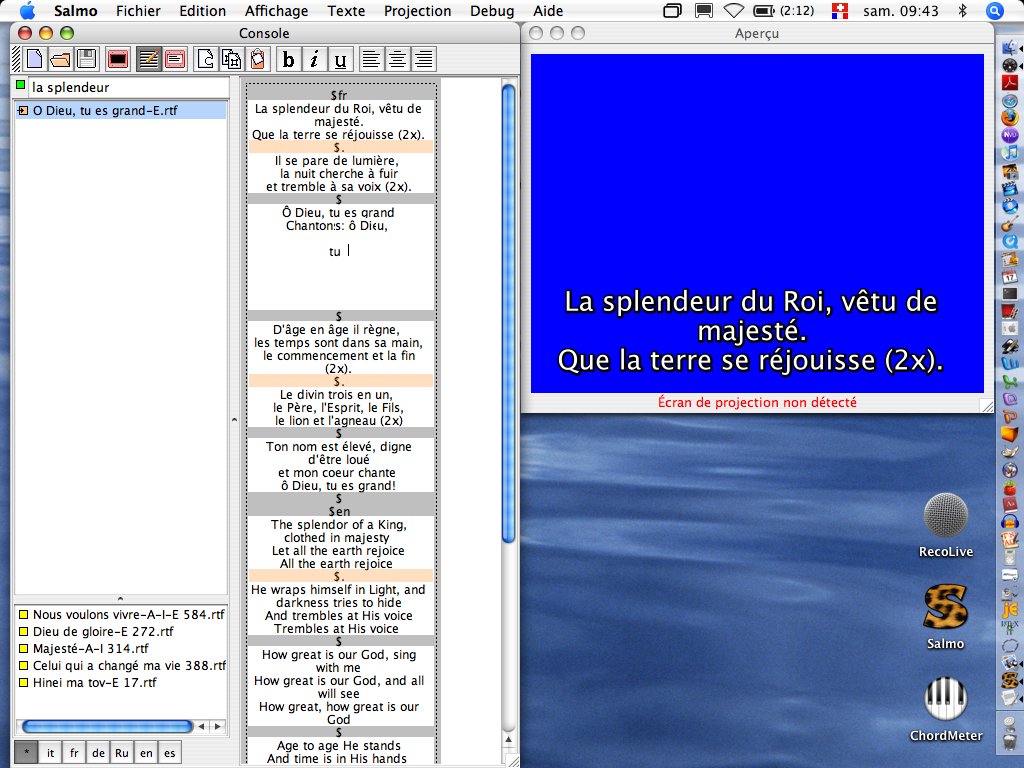Save using the floppy disk icon
The image size is (1024, 768).
click(87, 59)
